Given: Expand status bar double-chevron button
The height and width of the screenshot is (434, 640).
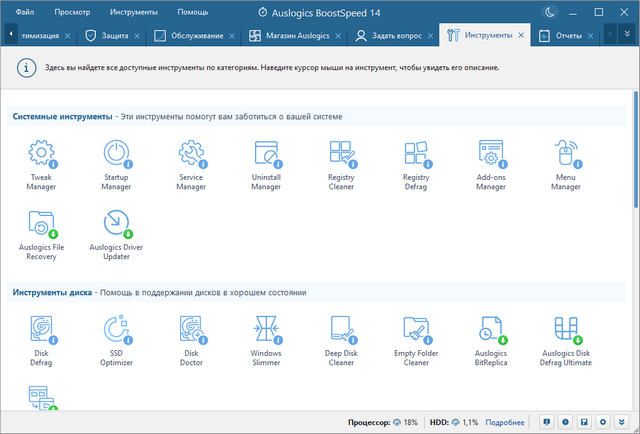Looking at the screenshot, I should tap(620, 422).
